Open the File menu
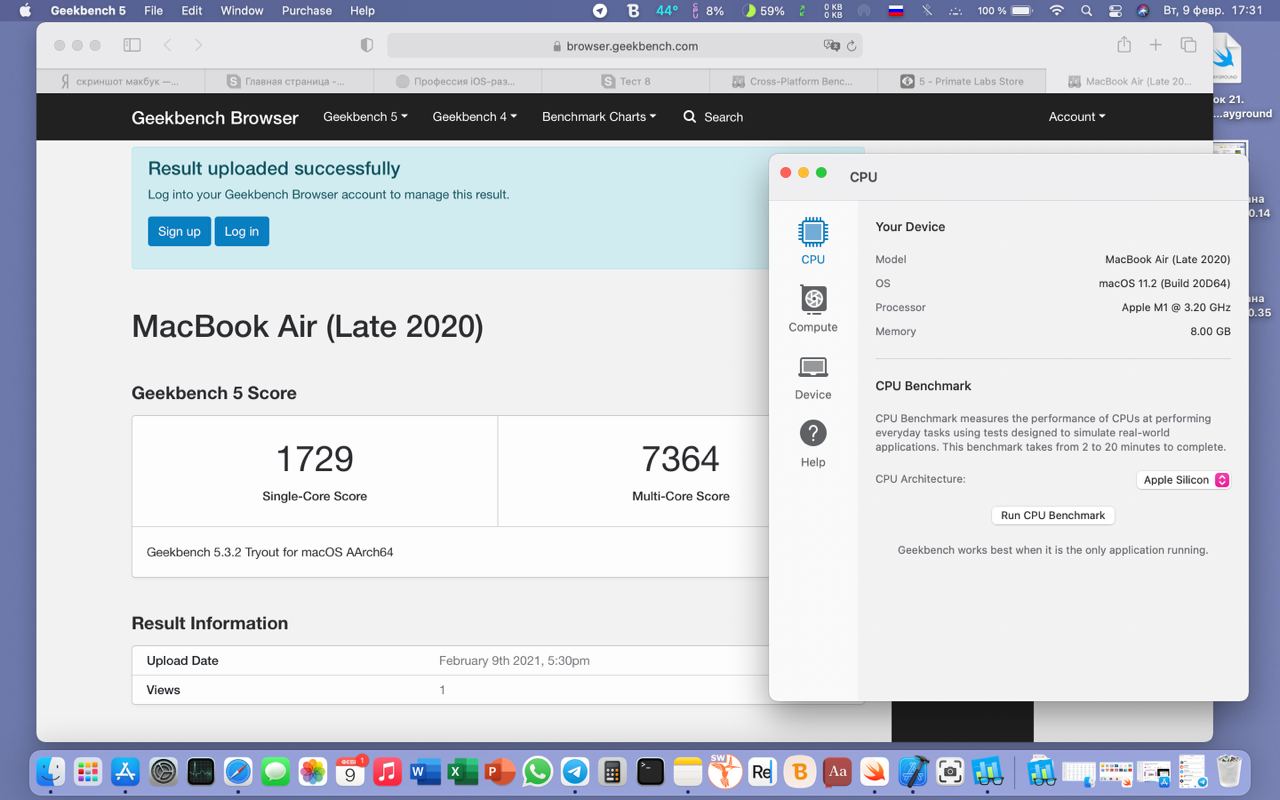 (x=153, y=11)
